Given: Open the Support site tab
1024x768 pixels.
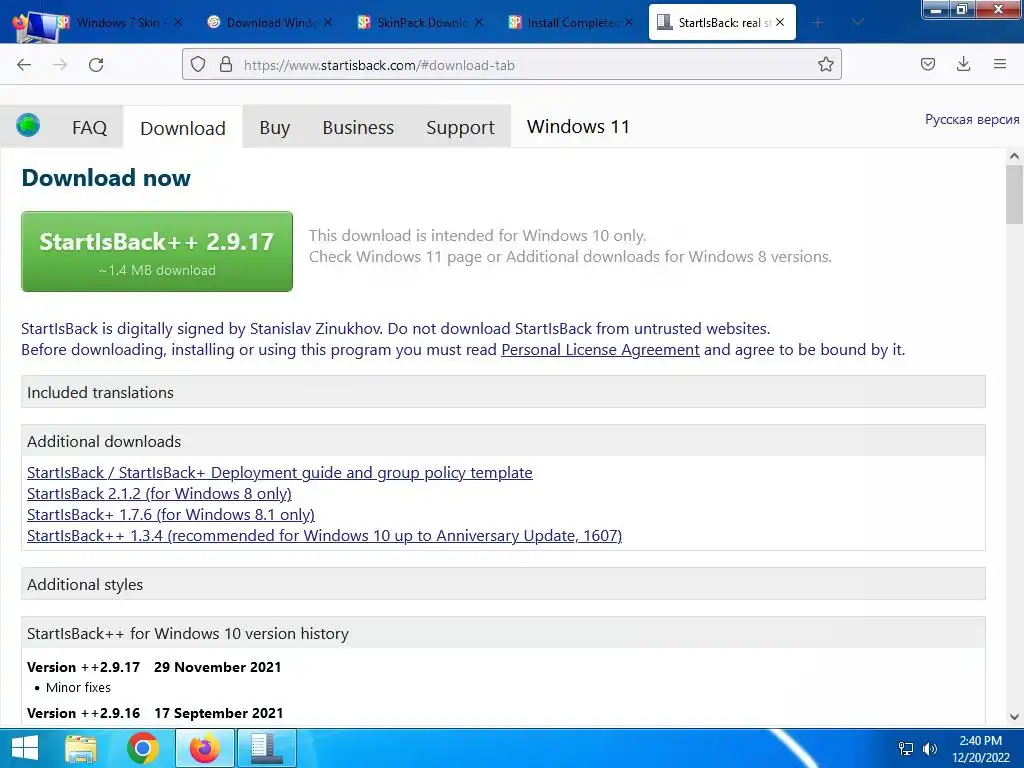Looking at the screenshot, I should pyautogui.click(x=460, y=127).
